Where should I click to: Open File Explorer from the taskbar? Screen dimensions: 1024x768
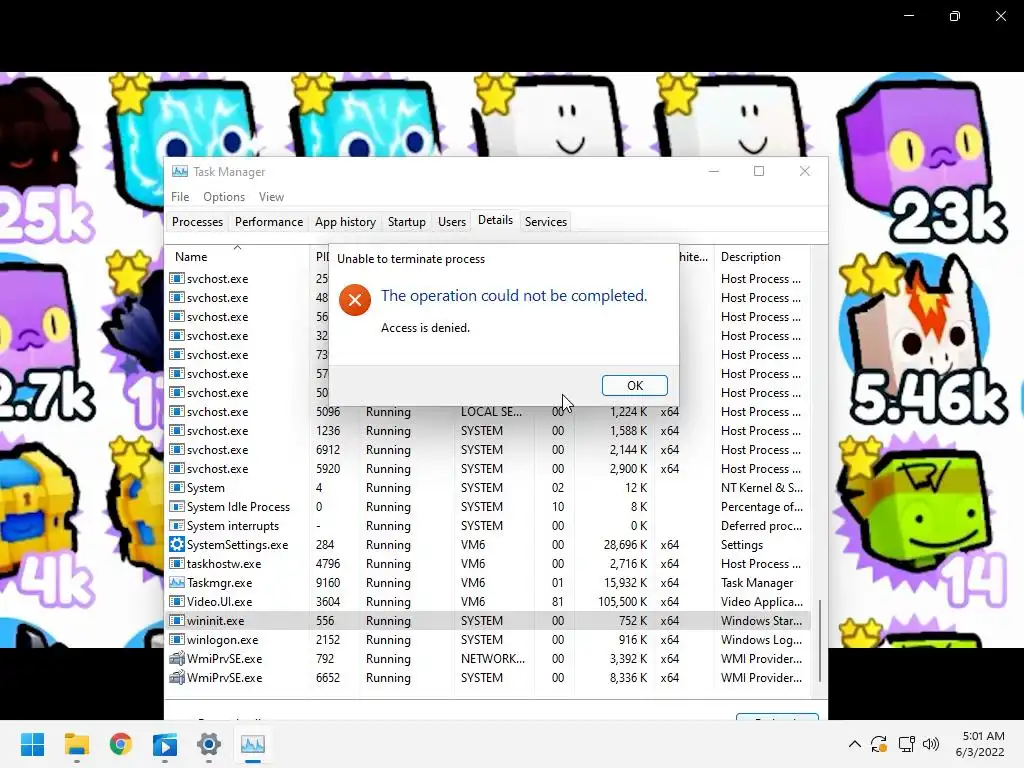(x=76, y=744)
